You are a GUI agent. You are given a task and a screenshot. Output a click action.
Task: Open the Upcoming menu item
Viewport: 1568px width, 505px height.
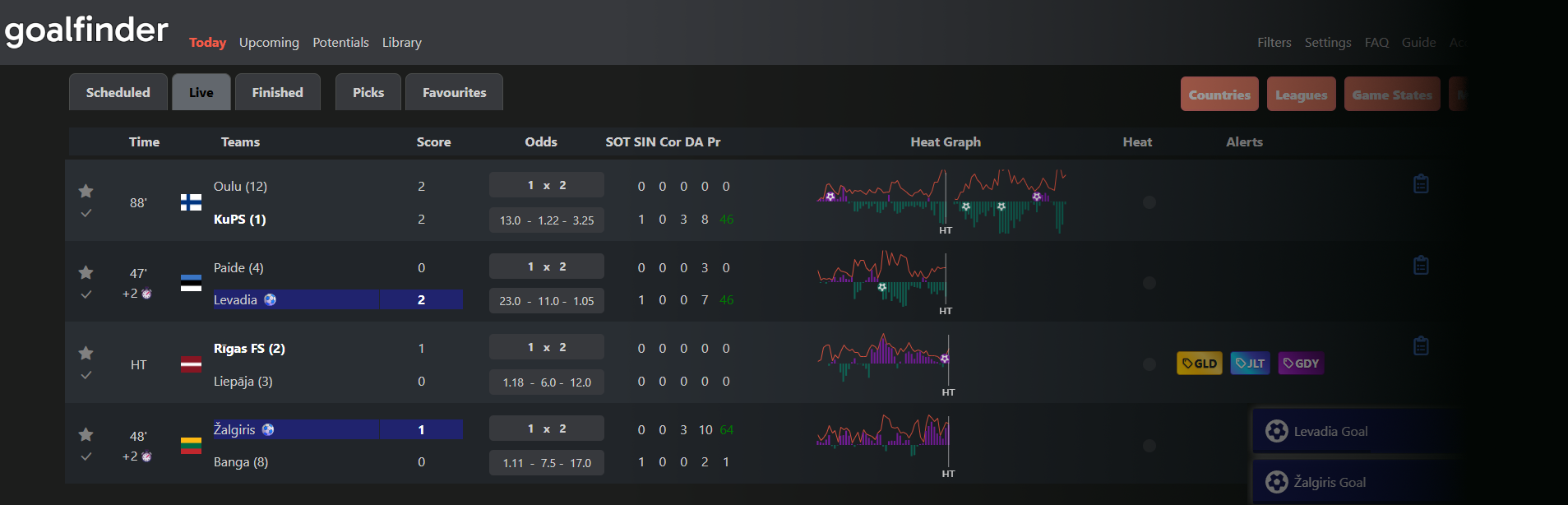(269, 42)
